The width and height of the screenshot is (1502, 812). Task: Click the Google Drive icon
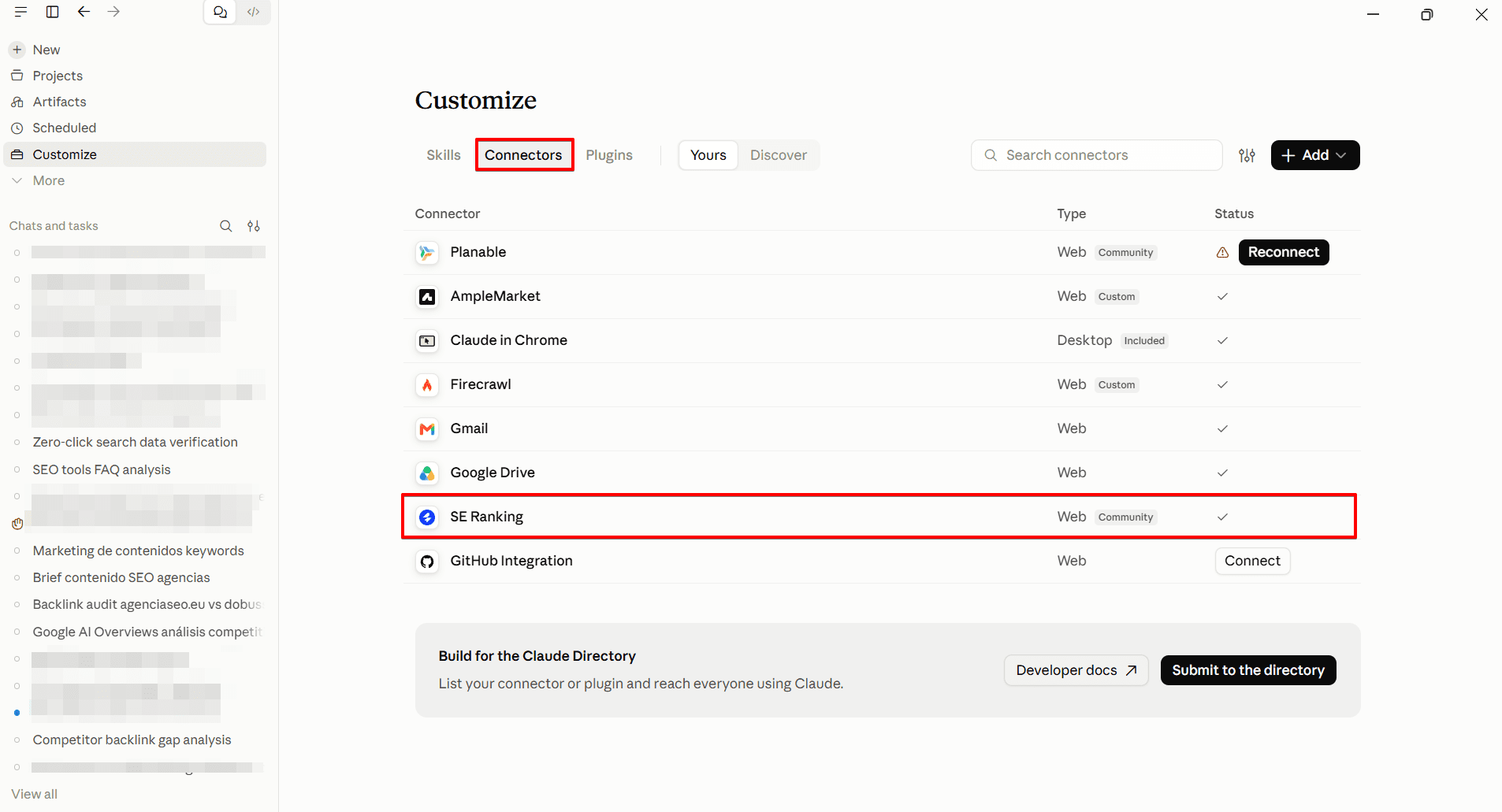coord(427,473)
